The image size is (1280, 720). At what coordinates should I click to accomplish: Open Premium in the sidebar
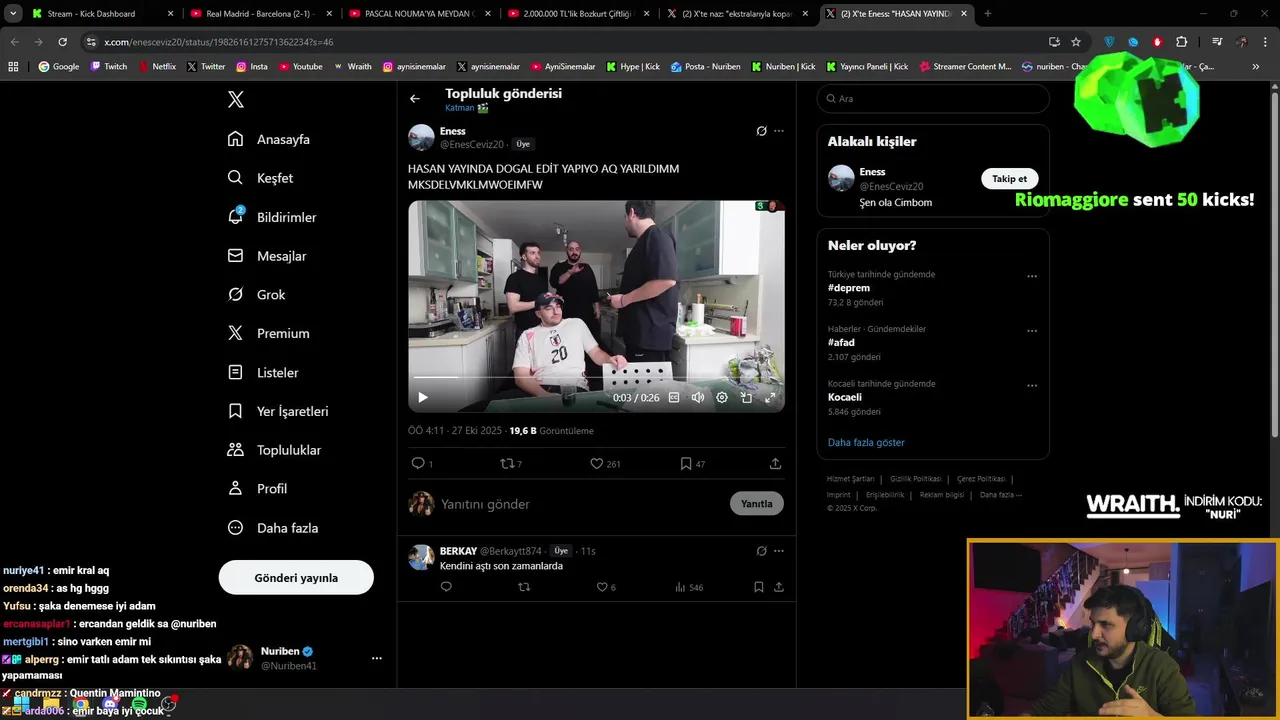[x=268, y=333]
